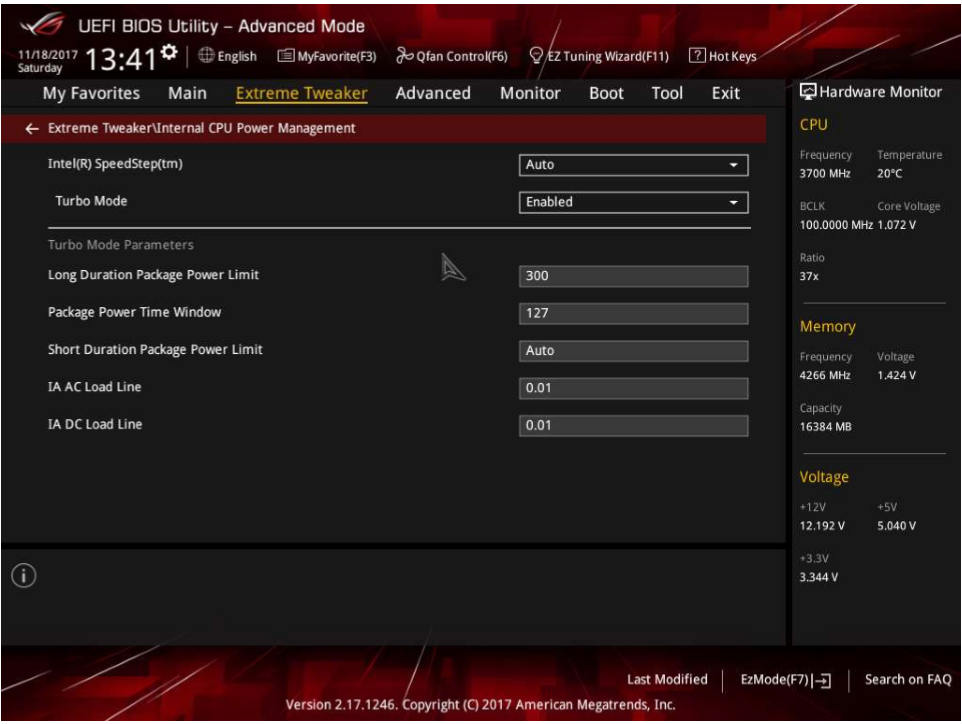Click the Turbo Mode Parameters heading
The image size is (962, 724).
(x=121, y=245)
